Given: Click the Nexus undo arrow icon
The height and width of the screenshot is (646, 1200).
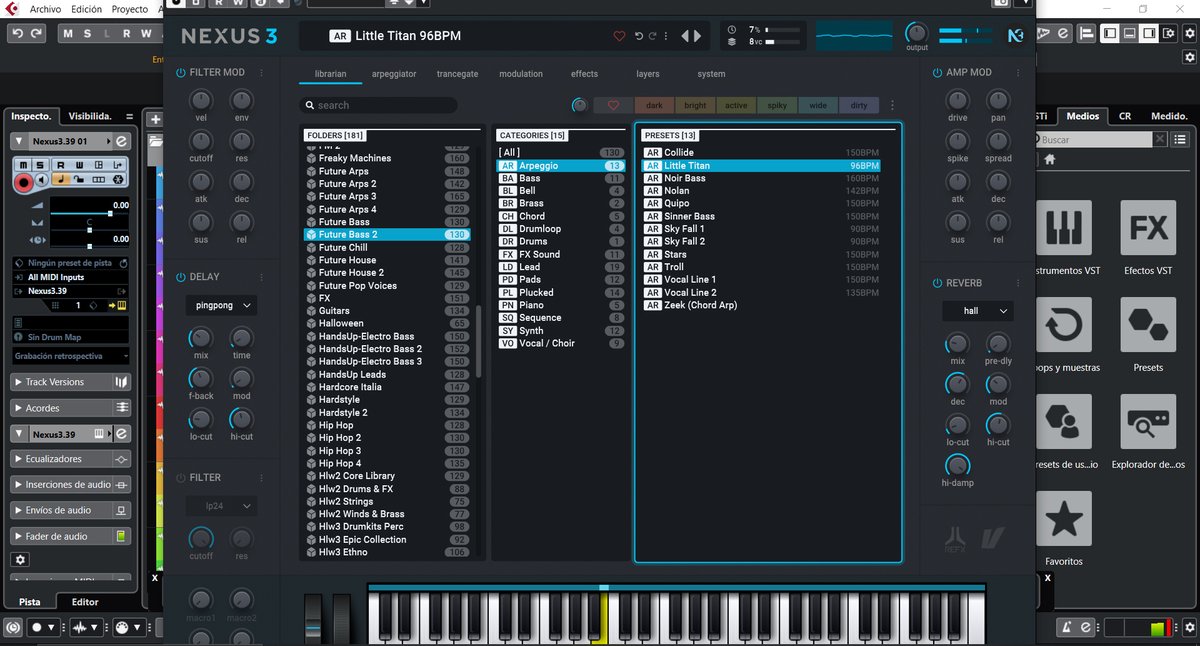Looking at the screenshot, I should click(639, 36).
